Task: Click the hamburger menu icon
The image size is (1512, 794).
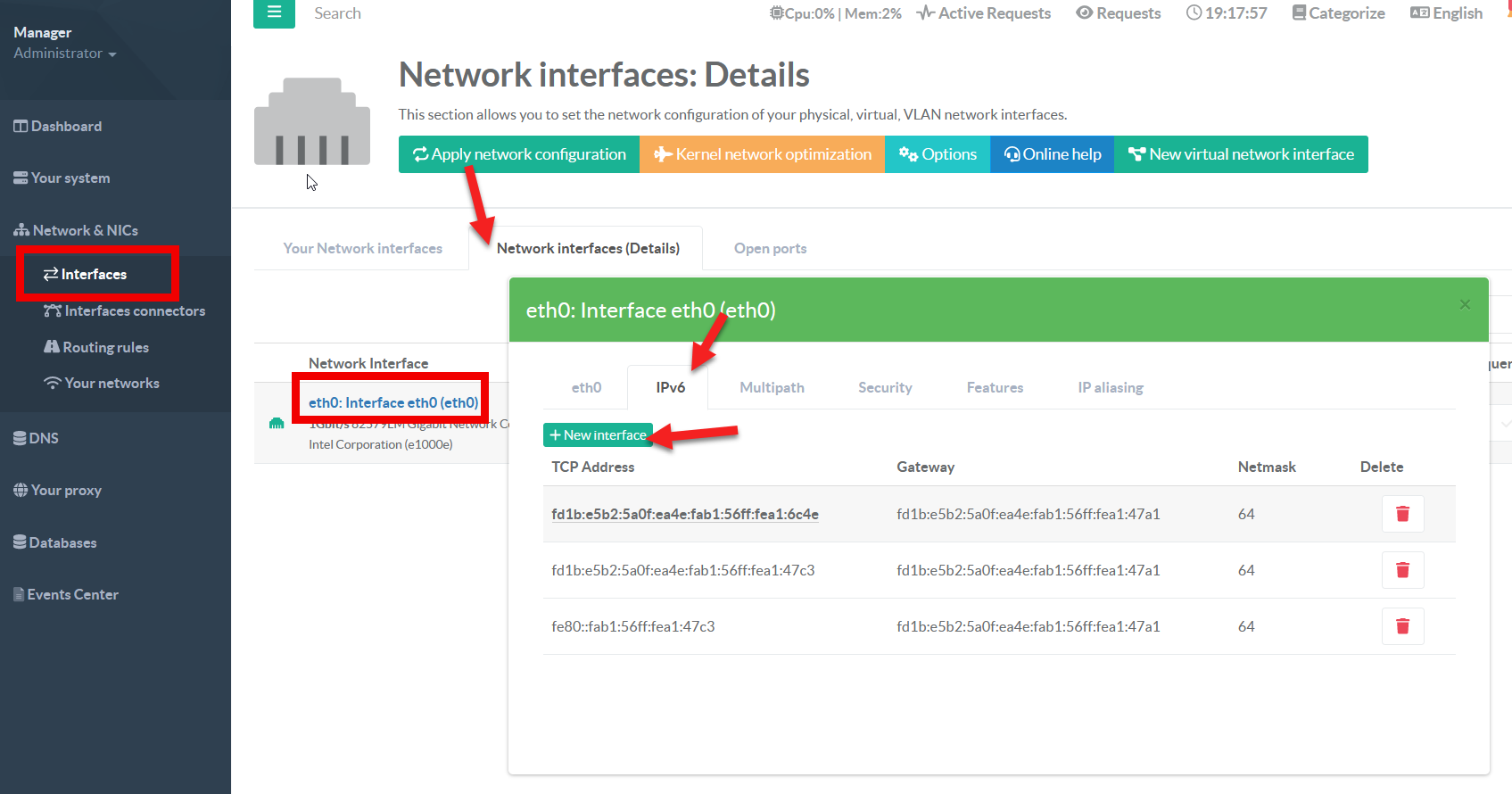Action: click(x=274, y=12)
